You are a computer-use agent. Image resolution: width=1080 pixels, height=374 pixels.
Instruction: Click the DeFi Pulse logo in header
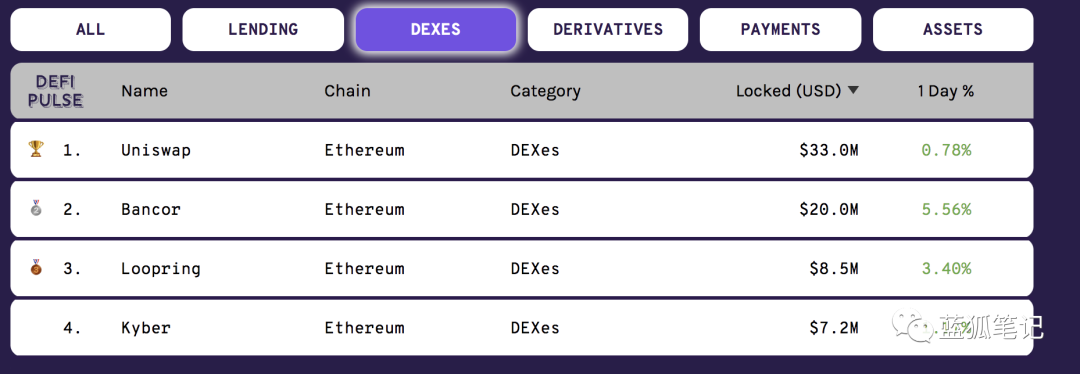pos(55,91)
